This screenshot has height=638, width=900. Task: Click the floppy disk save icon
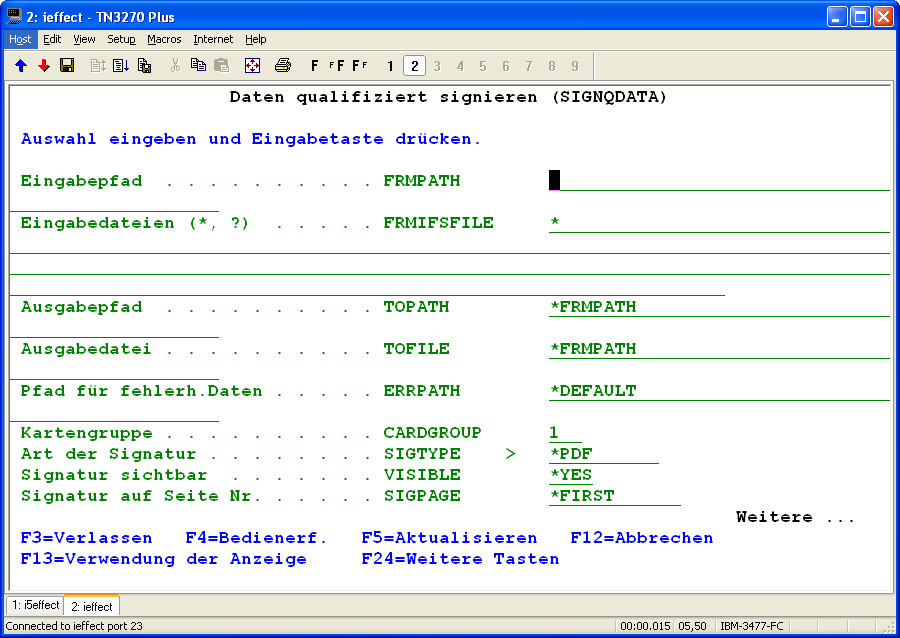[67, 66]
